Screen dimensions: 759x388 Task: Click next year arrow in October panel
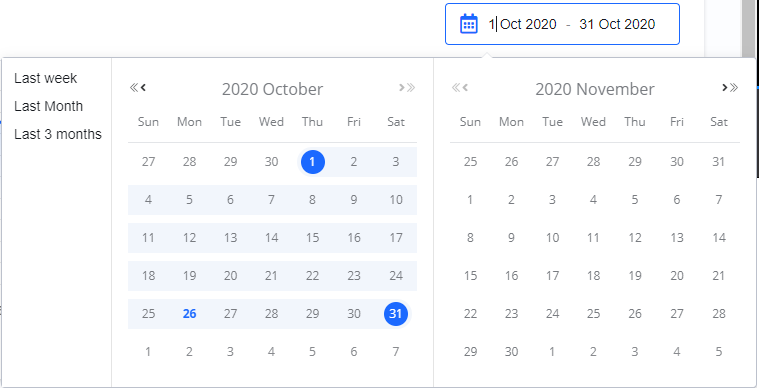point(411,88)
